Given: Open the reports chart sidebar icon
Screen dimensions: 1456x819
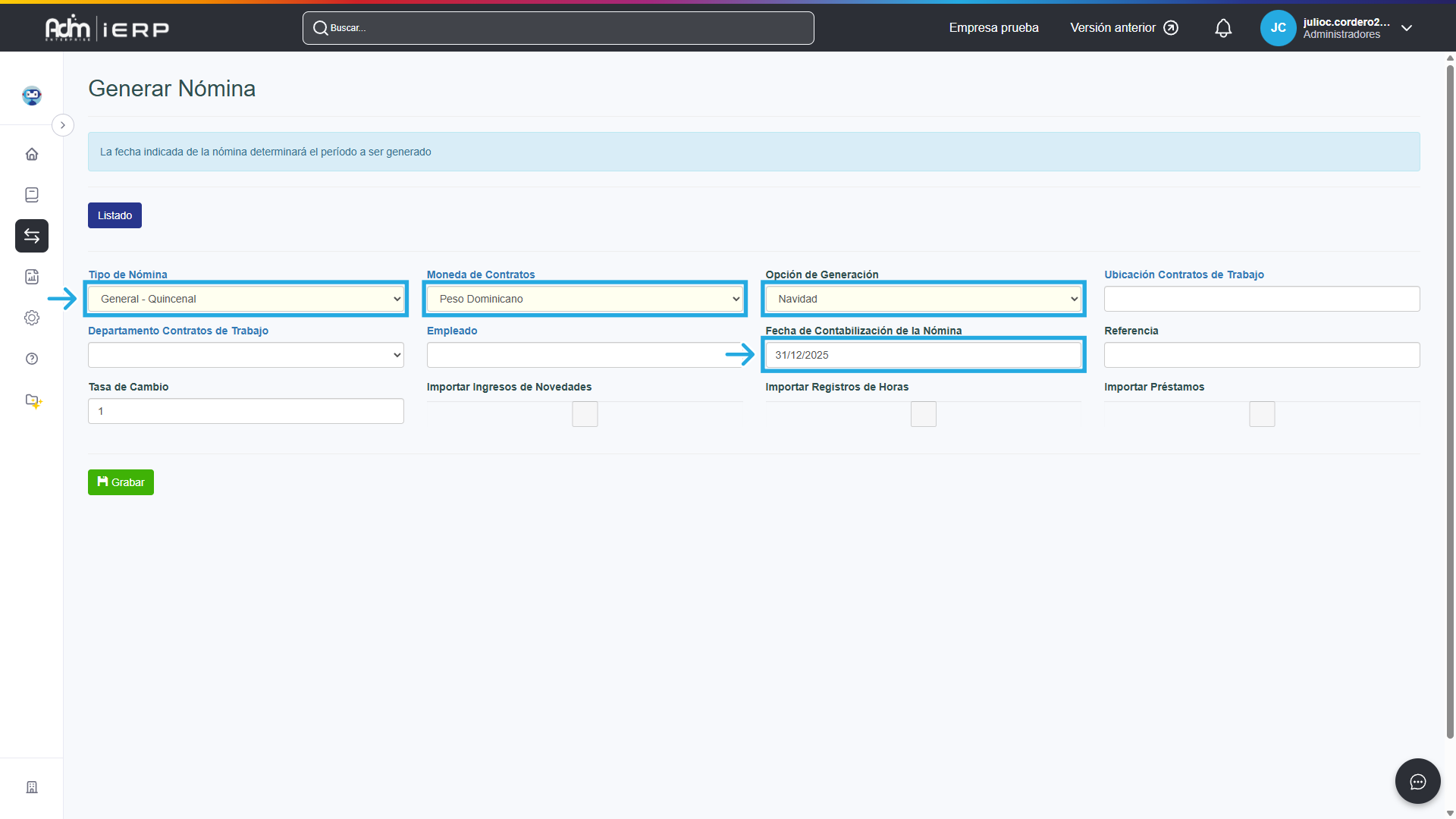Looking at the screenshot, I should (32, 277).
